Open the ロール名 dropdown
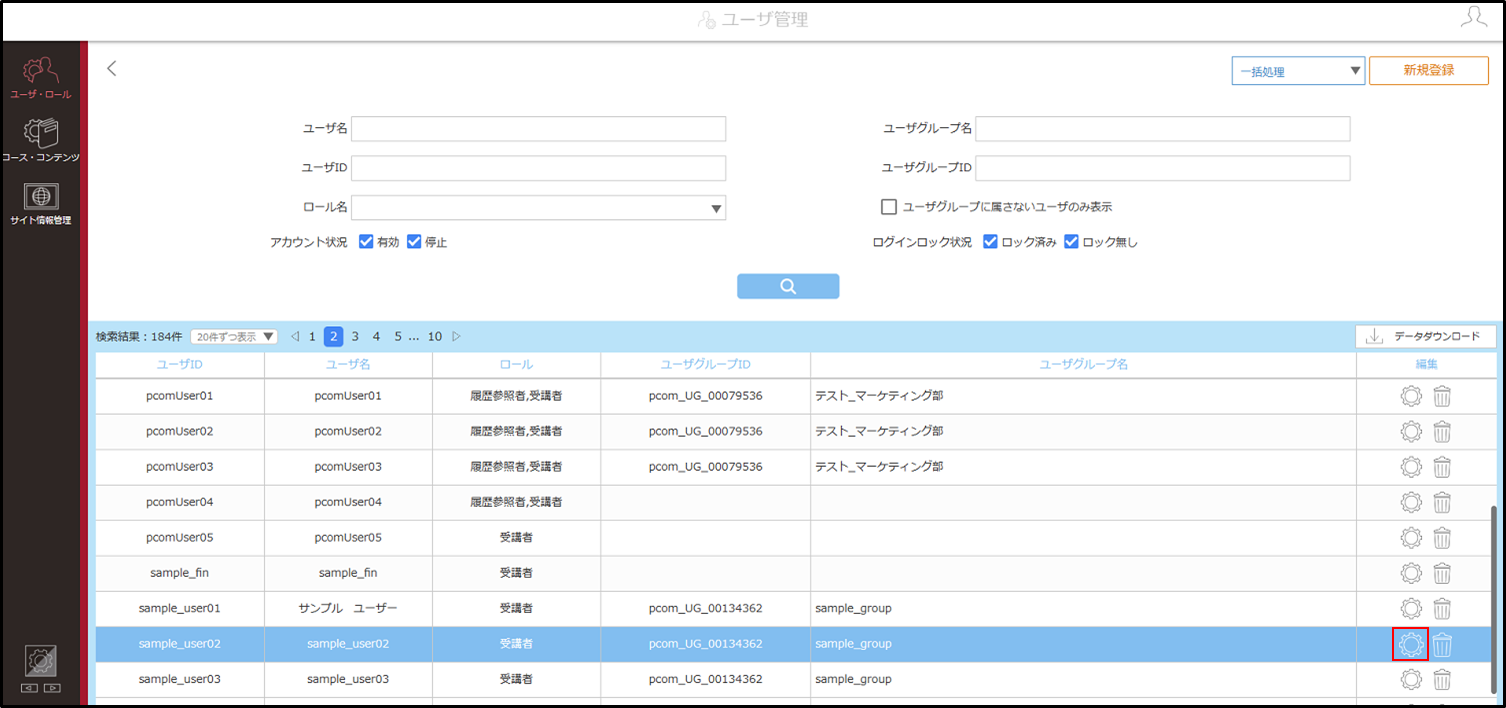 click(538, 207)
